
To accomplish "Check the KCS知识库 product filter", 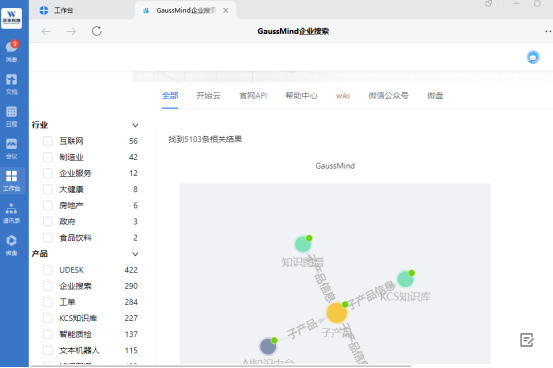I will [48, 318].
